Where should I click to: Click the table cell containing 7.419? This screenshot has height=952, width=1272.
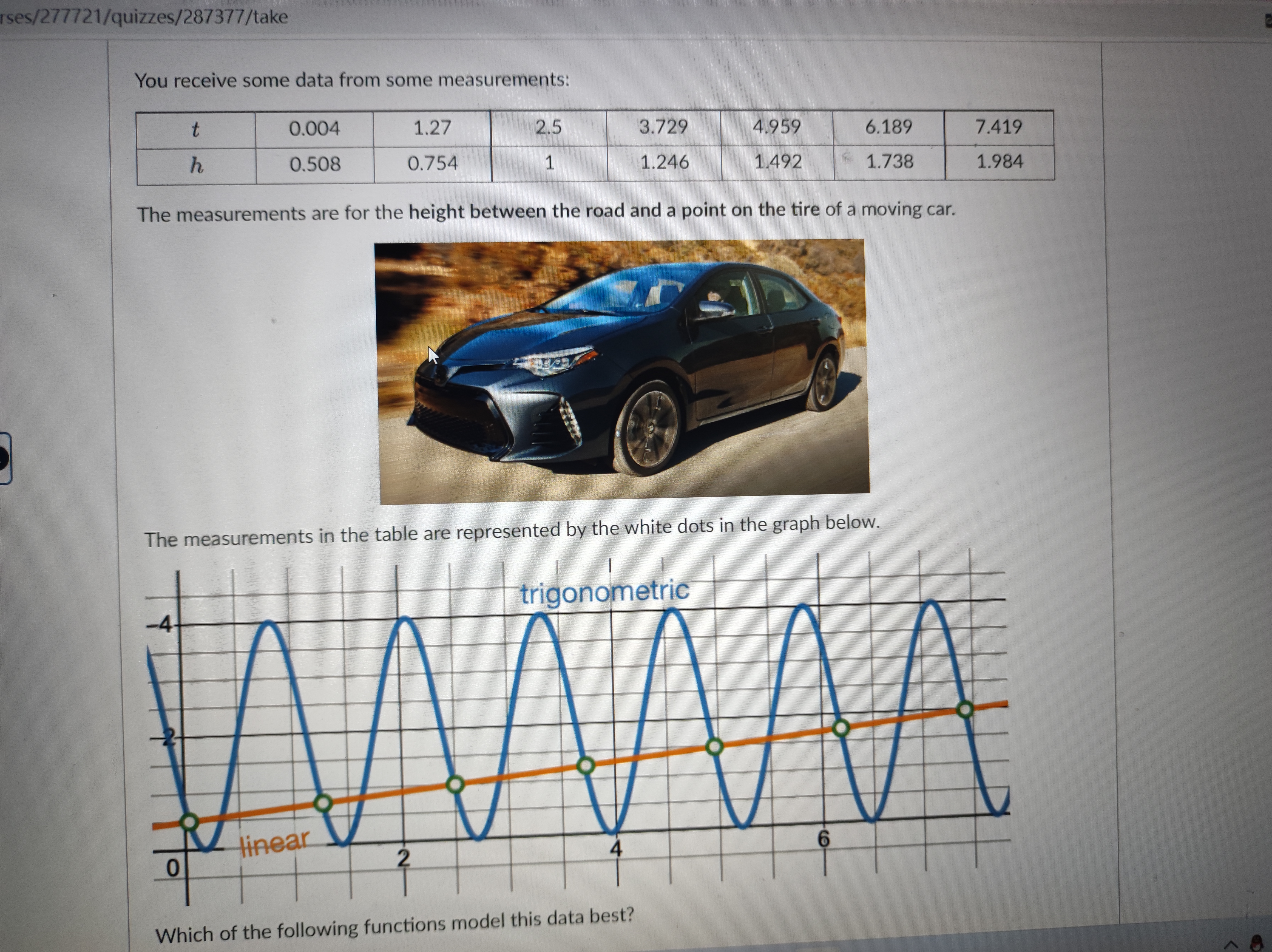click(998, 127)
